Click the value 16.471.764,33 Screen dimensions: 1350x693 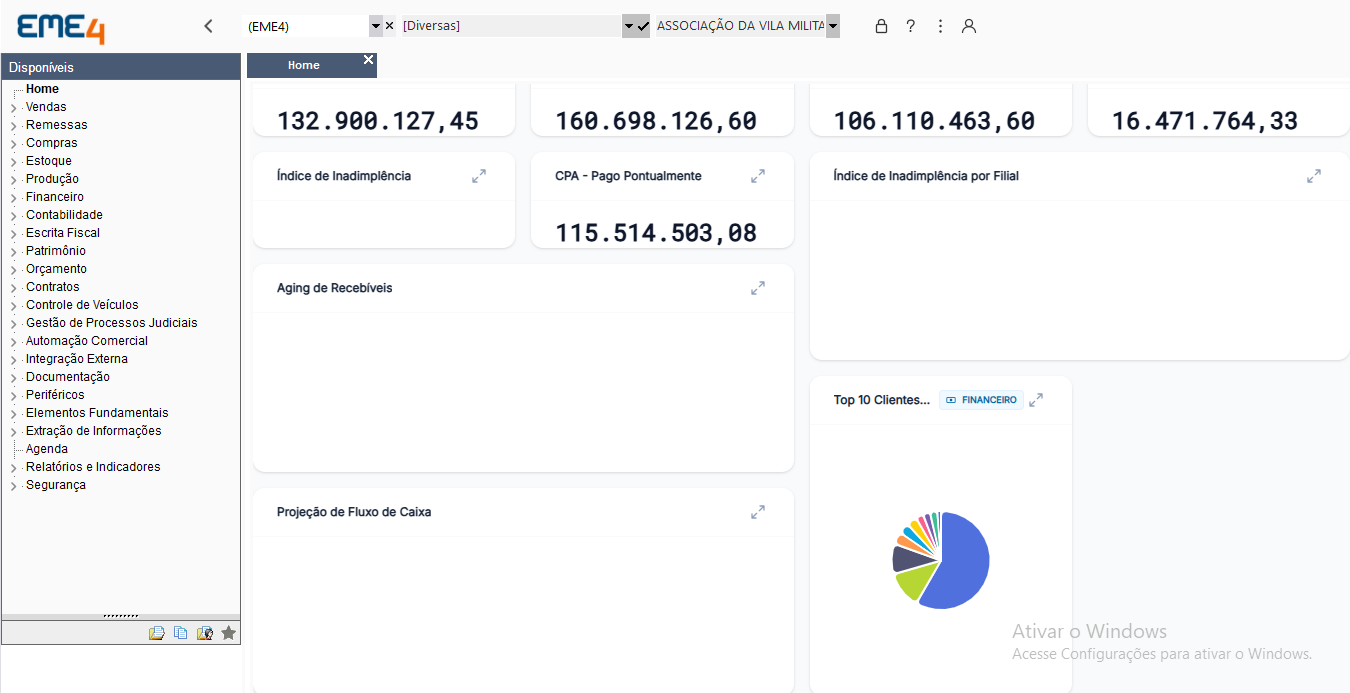point(1205,121)
